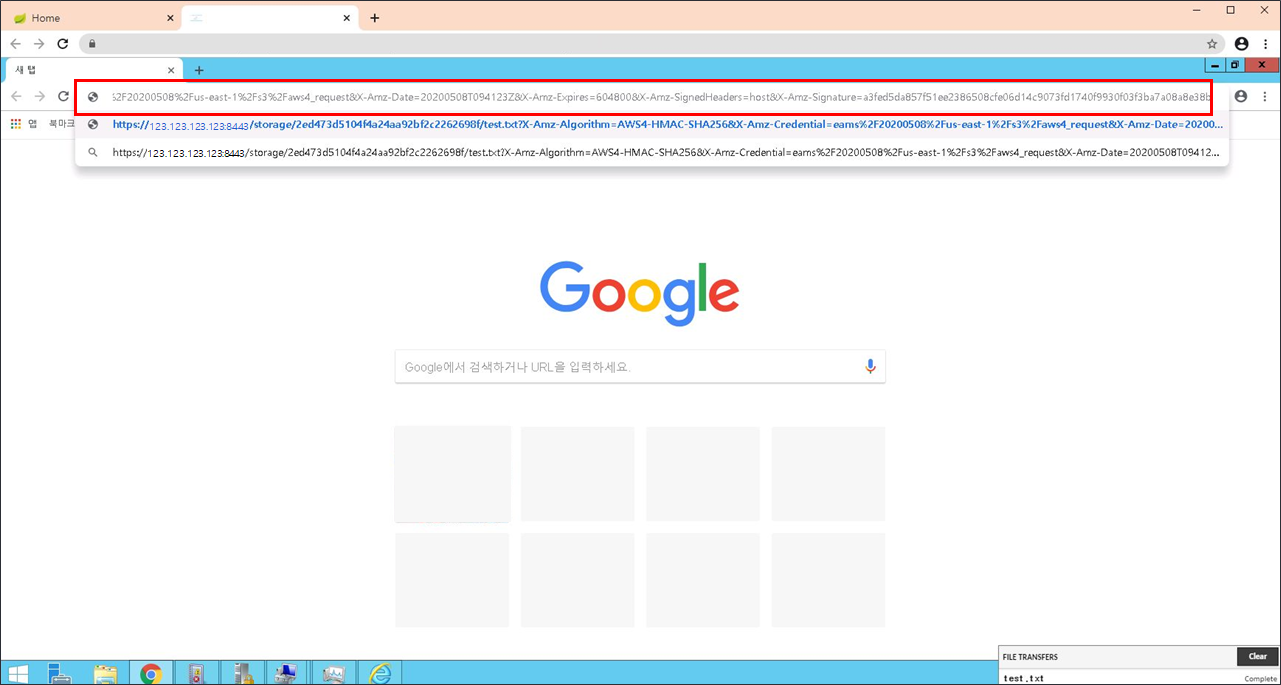This screenshot has width=1281, height=685.
Task: Launch Server Manager from the taskbar
Action: [60, 673]
